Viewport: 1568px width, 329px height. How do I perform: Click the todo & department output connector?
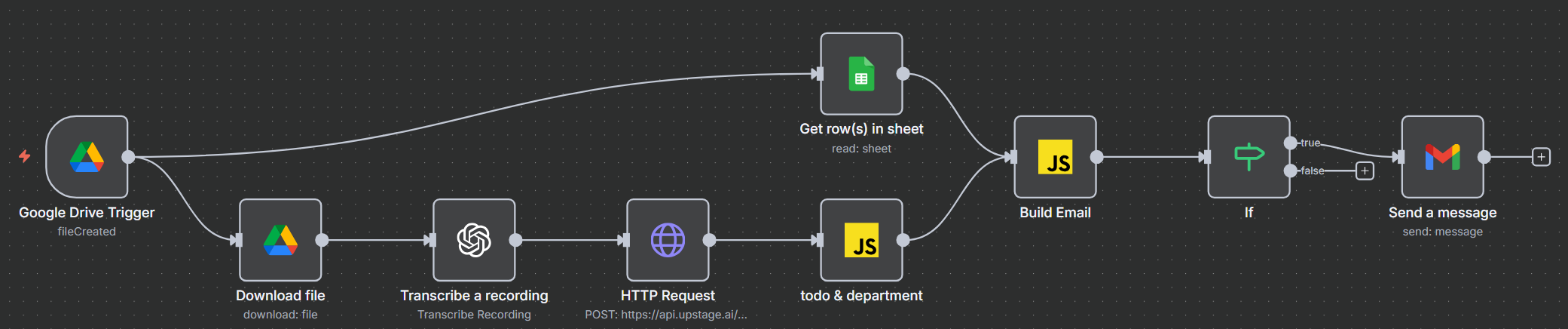tap(903, 240)
